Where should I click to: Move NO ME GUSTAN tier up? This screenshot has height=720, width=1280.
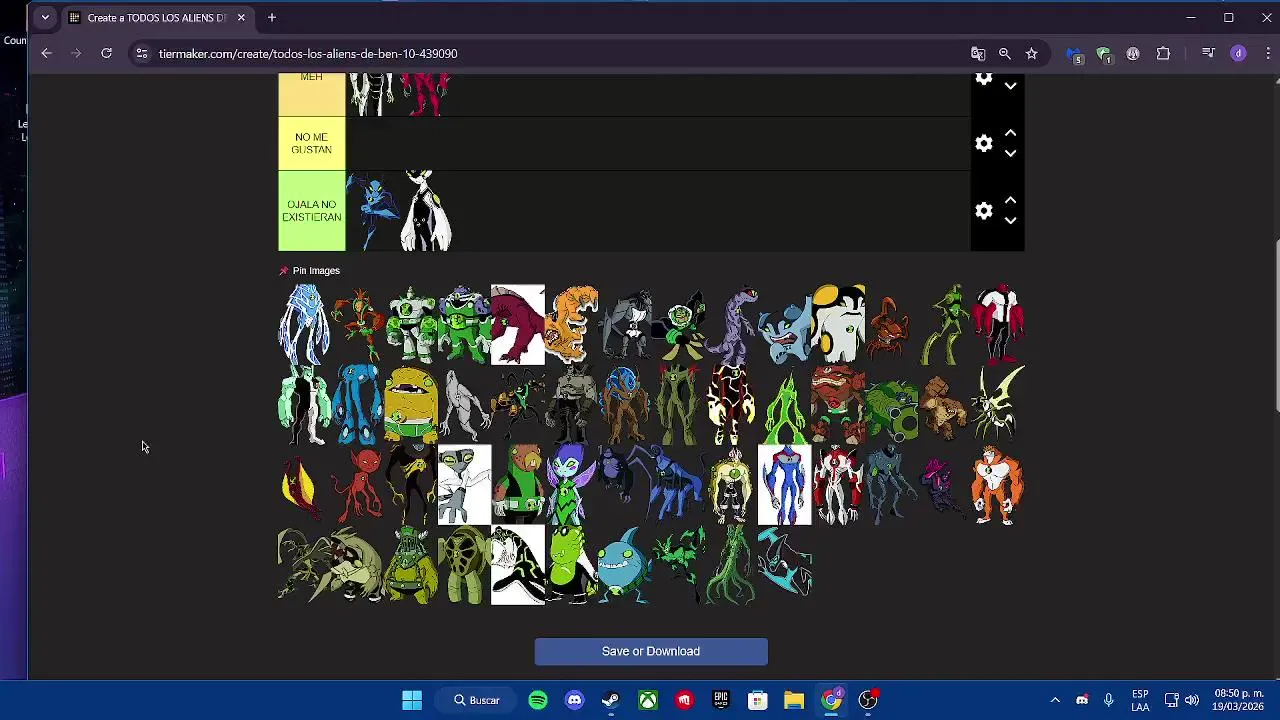1010,133
